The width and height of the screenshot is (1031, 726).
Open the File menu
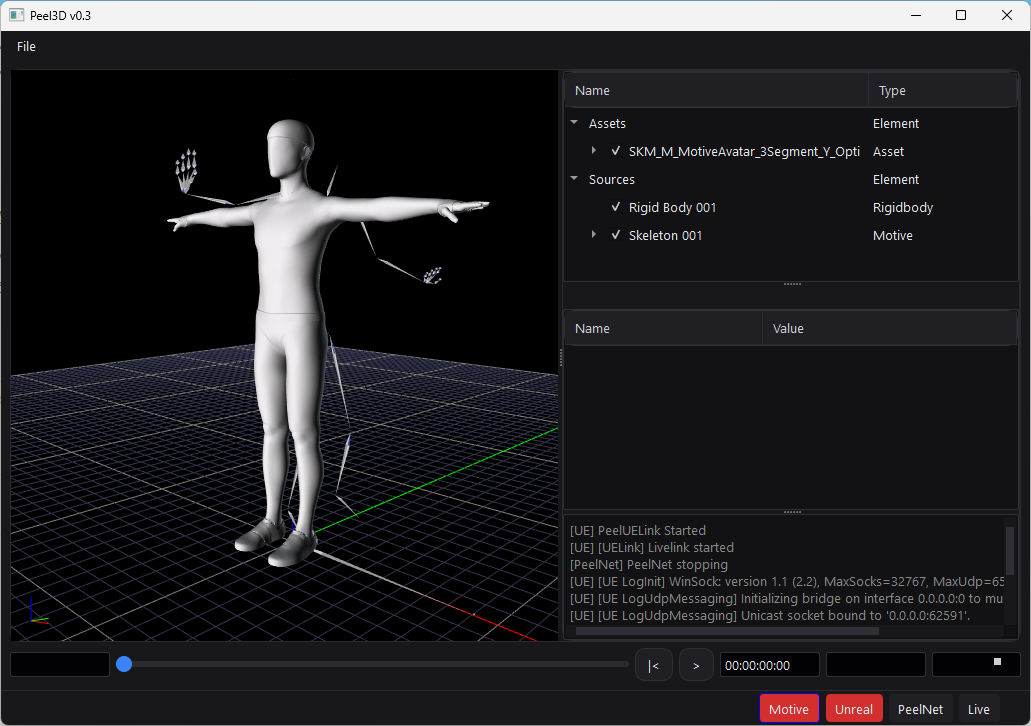click(x=26, y=47)
